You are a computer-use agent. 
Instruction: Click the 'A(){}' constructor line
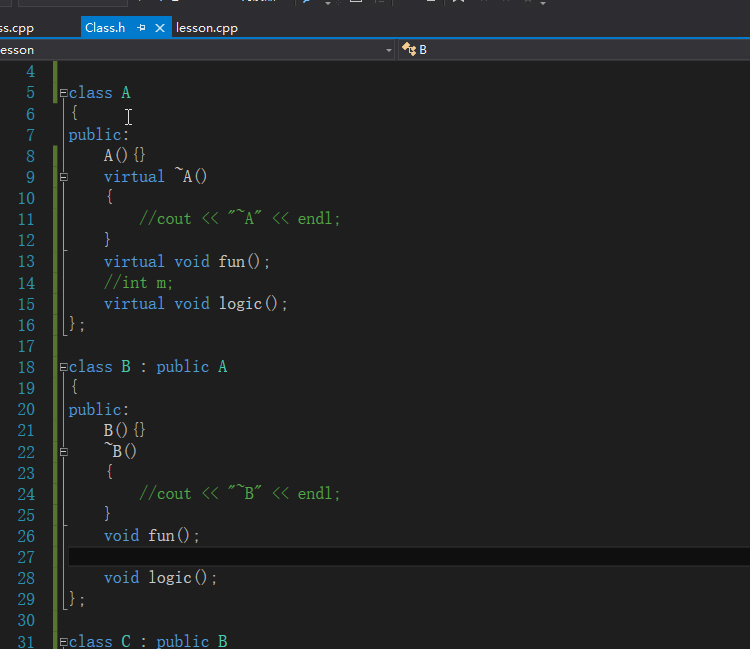tap(124, 155)
